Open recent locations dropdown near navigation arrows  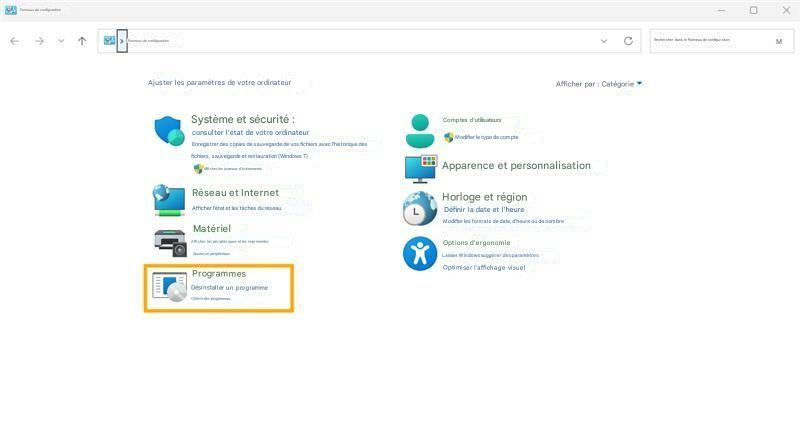pos(61,41)
